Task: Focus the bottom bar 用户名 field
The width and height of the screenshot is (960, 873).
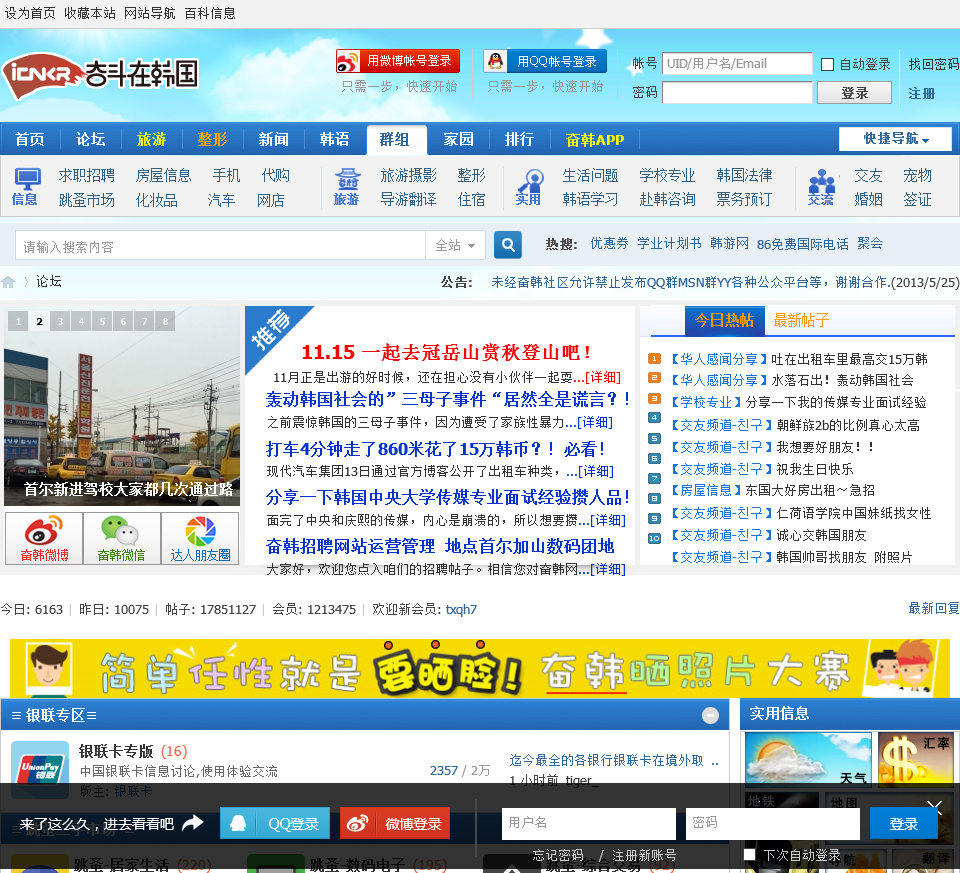Action: [x=588, y=823]
